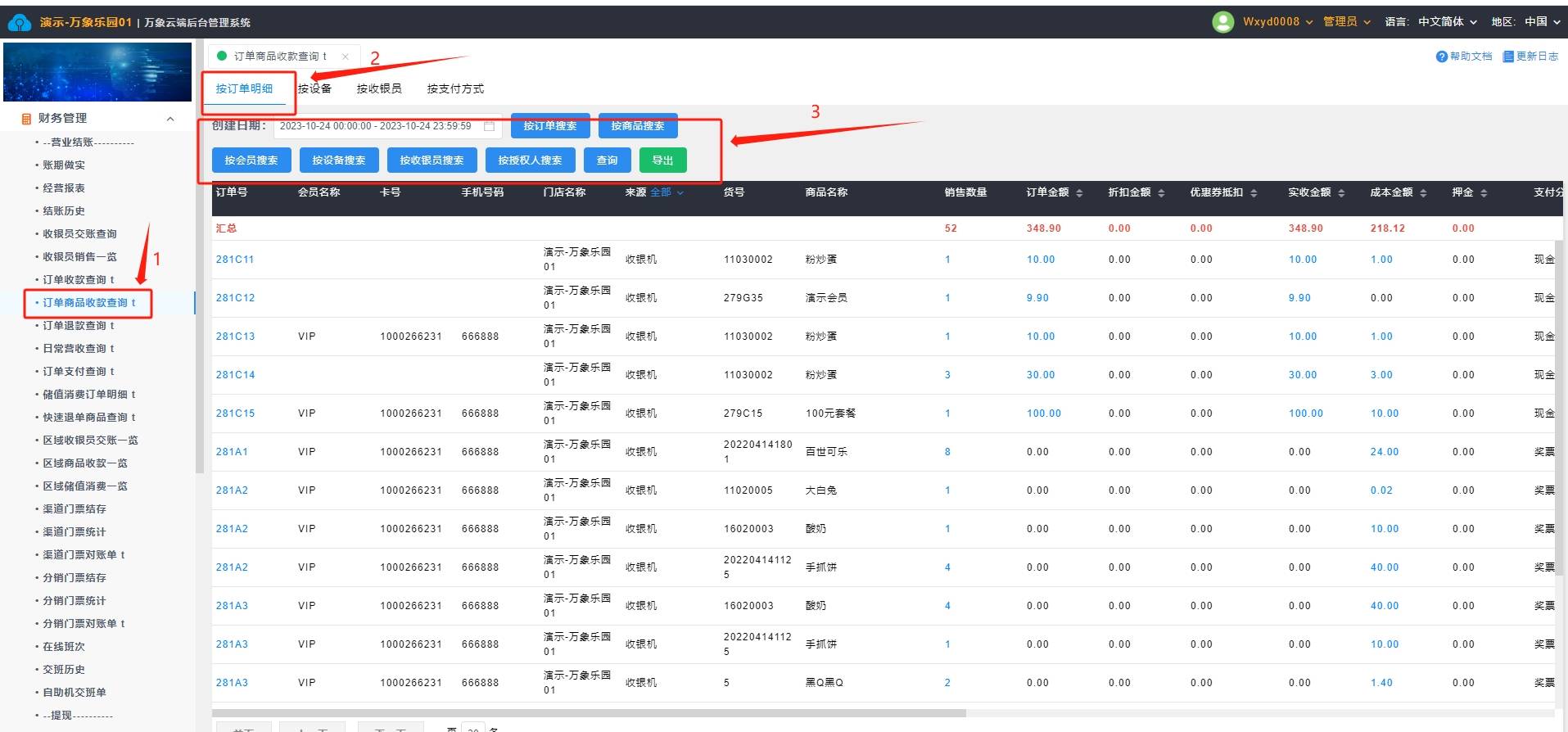Click the green user avatar icon

click(x=1222, y=22)
